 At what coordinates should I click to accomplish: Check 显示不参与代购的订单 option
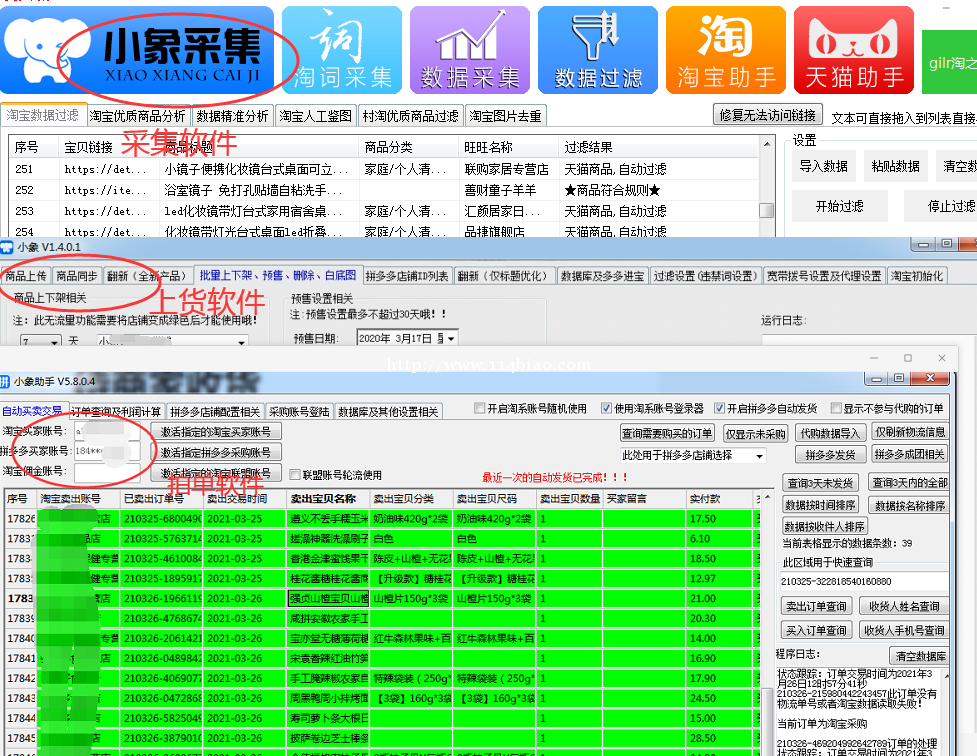836,408
